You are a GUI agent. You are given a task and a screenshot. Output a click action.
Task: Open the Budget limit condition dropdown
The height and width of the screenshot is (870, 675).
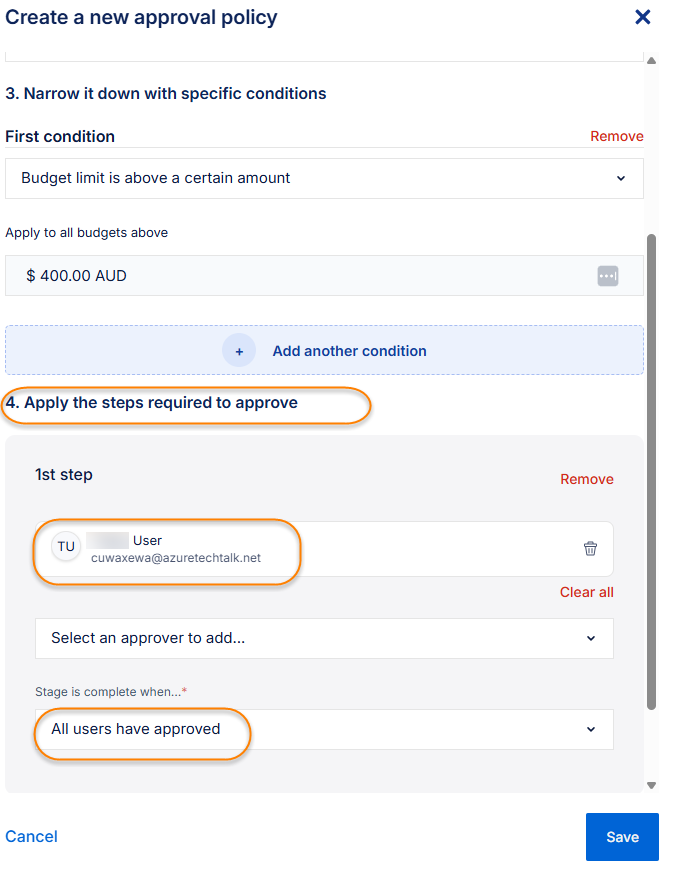(x=324, y=178)
